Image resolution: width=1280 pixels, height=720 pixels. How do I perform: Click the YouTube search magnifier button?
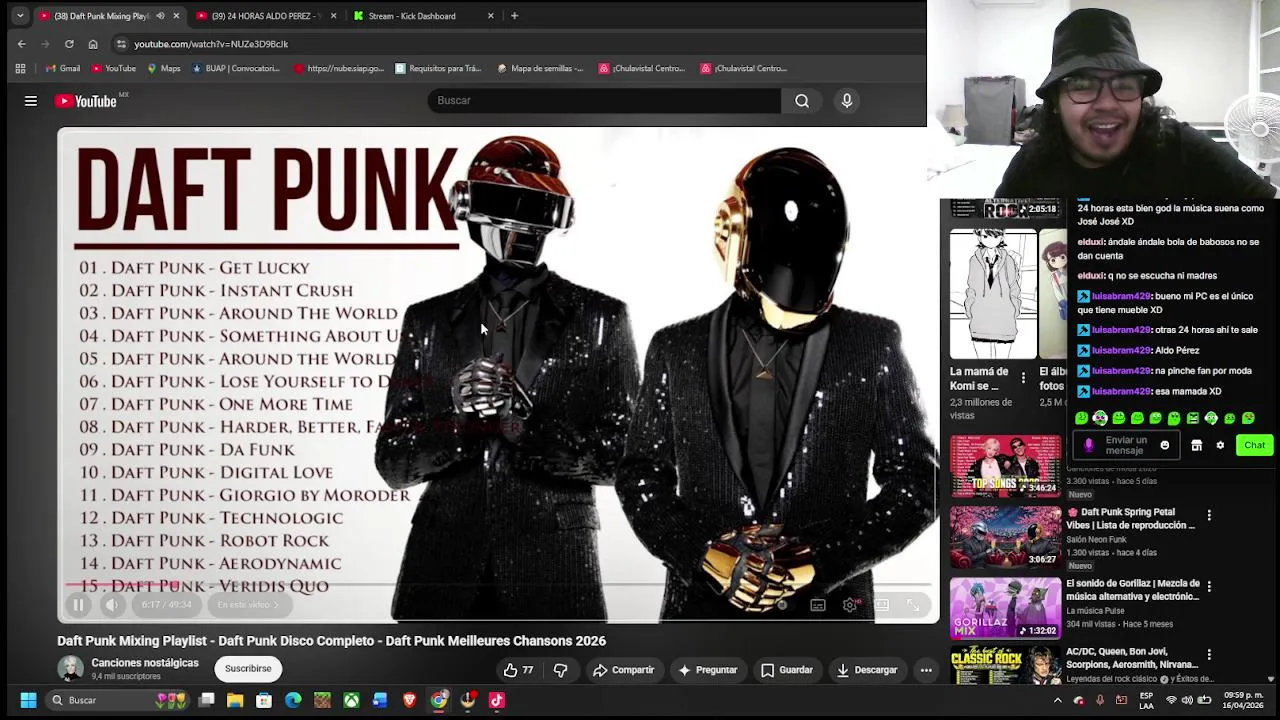(802, 101)
